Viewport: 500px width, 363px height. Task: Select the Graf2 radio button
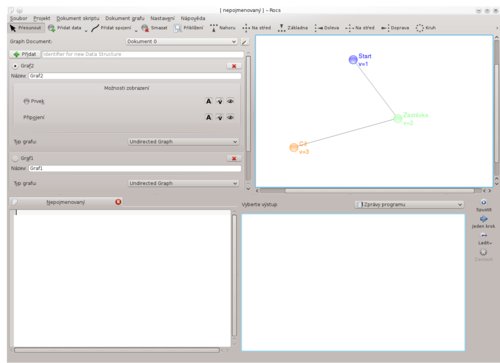point(15,66)
